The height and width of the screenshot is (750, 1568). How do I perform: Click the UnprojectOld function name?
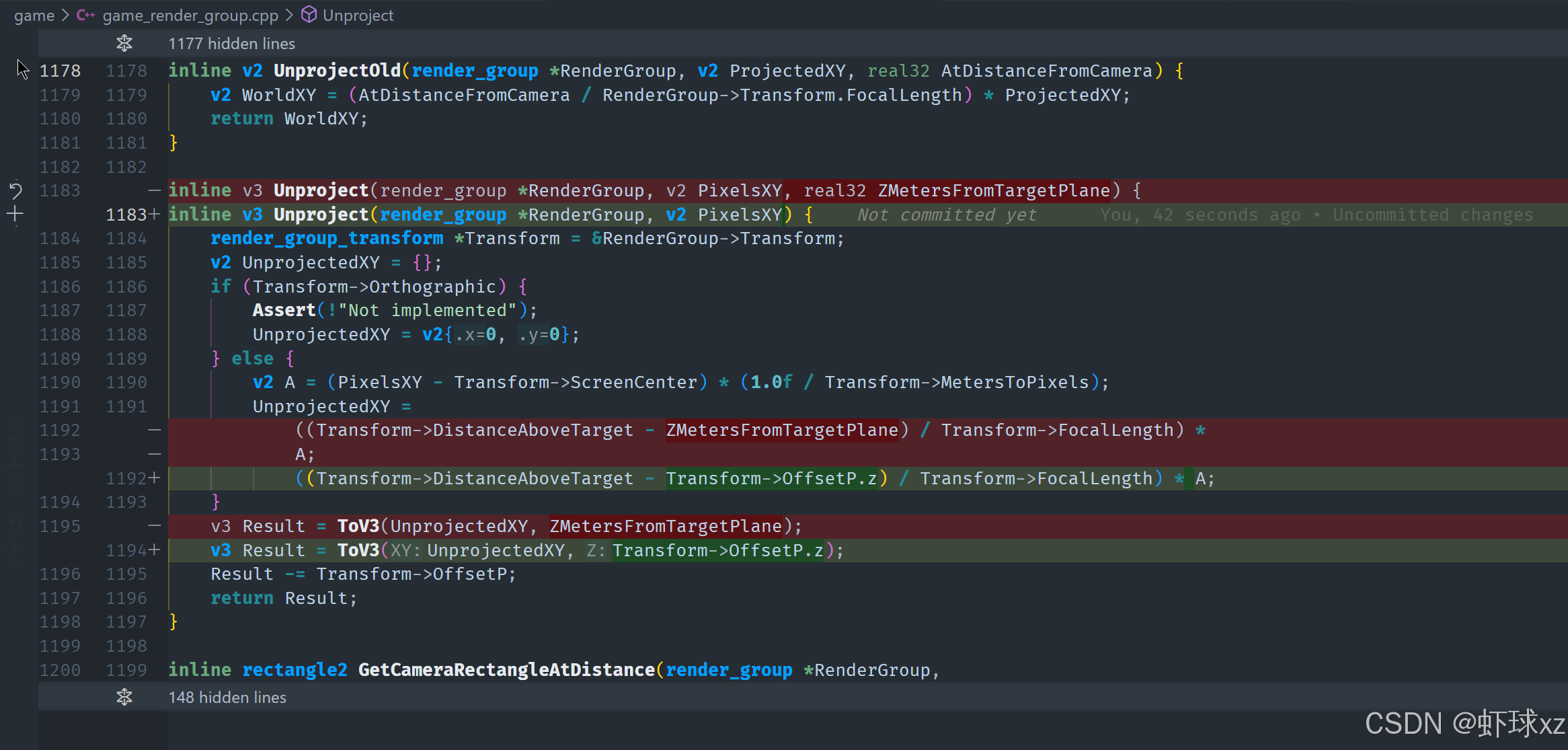click(x=337, y=71)
